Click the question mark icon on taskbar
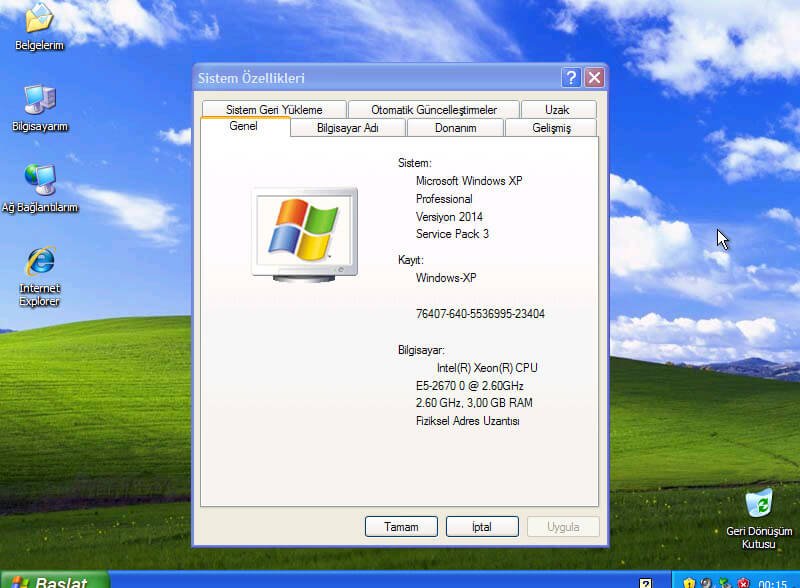Screen dimensions: 800x588 pos(645,583)
